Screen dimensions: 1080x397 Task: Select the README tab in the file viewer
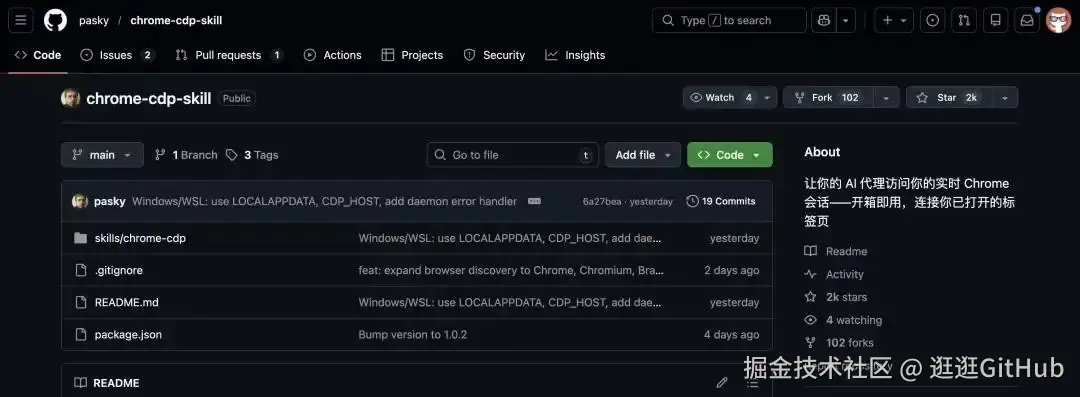tap(107, 383)
